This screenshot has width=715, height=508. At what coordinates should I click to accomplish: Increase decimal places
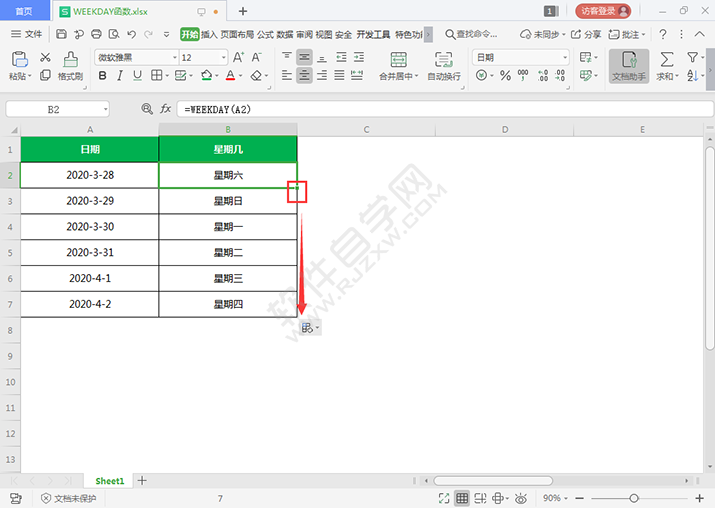click(543, 75)
